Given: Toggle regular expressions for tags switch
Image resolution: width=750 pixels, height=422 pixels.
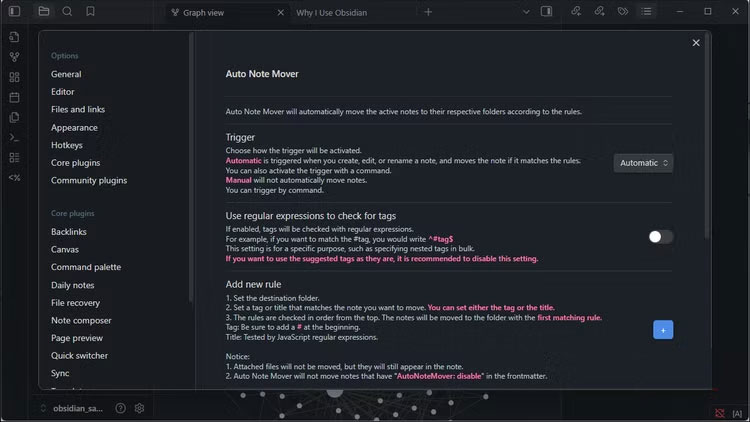Looking at the screenshot, I should coord(661,237).
